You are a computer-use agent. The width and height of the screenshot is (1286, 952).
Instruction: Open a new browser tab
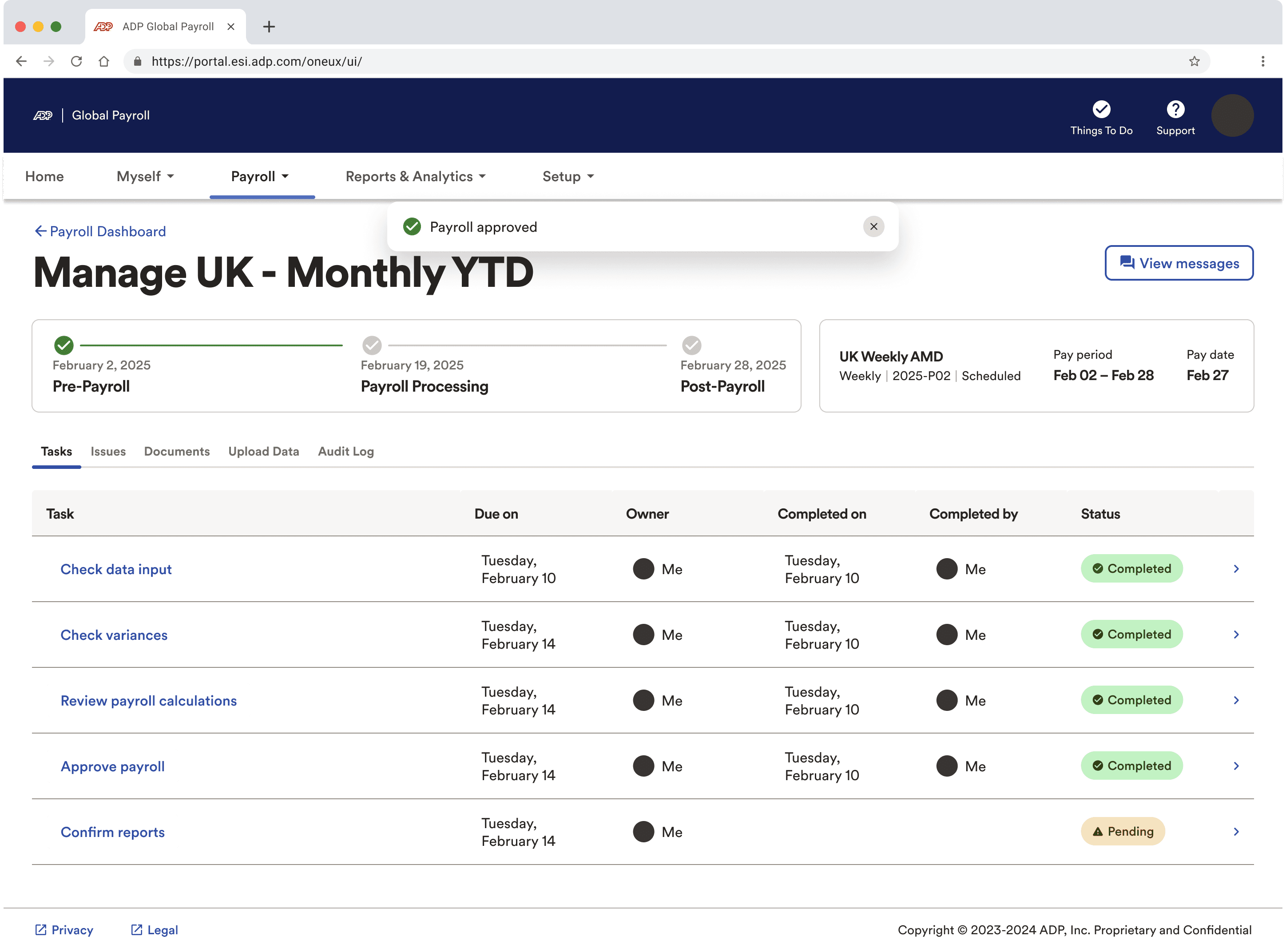(269, 27)
